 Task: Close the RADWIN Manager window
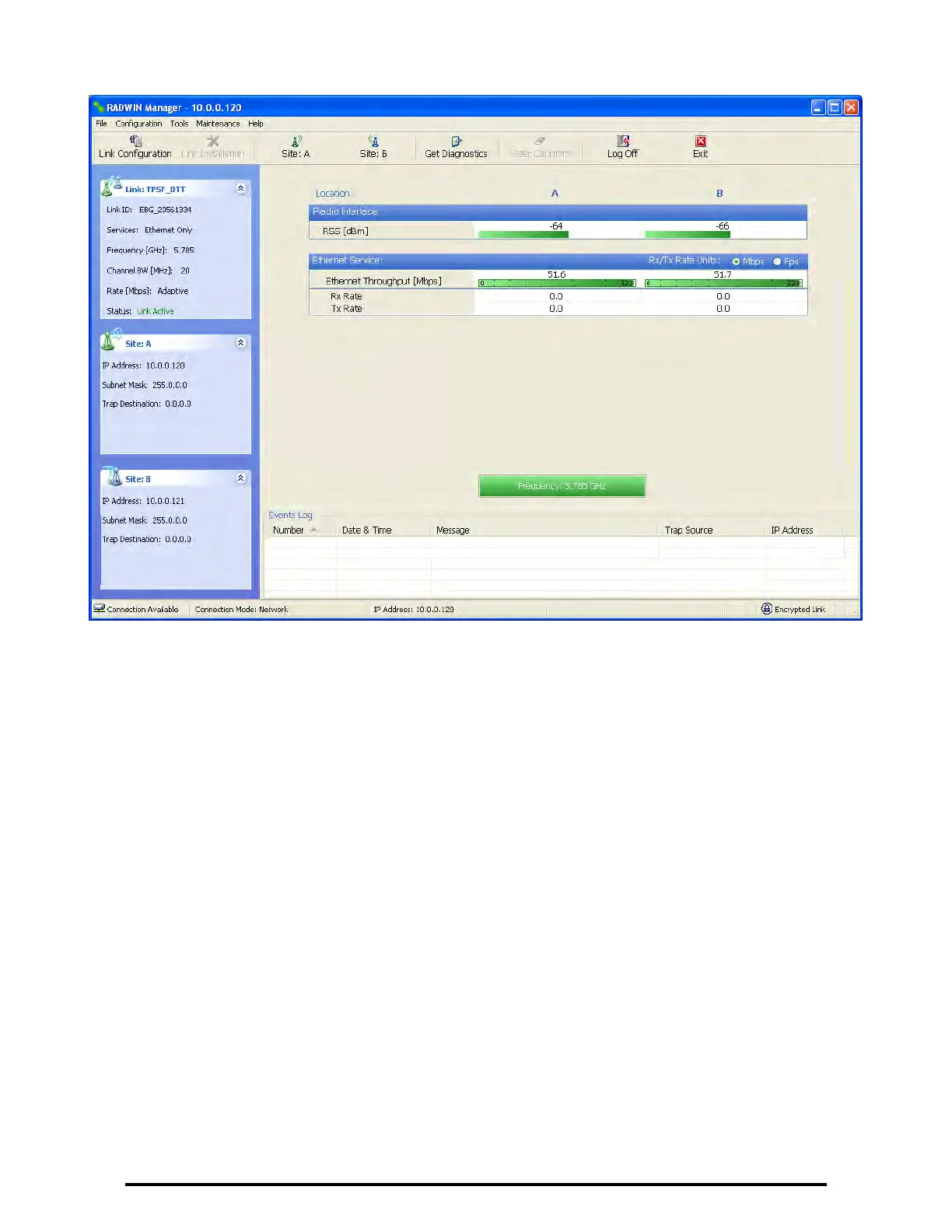tap(851, 107)
